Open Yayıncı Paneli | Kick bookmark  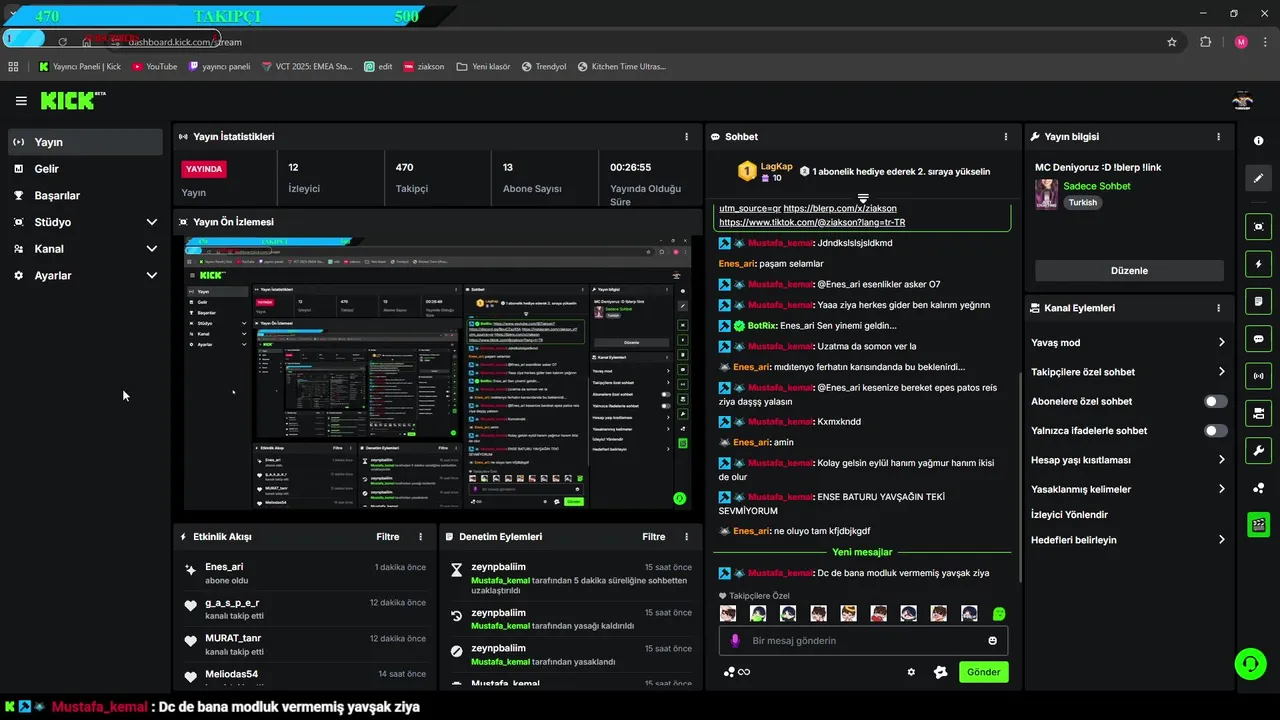(79, 67)
